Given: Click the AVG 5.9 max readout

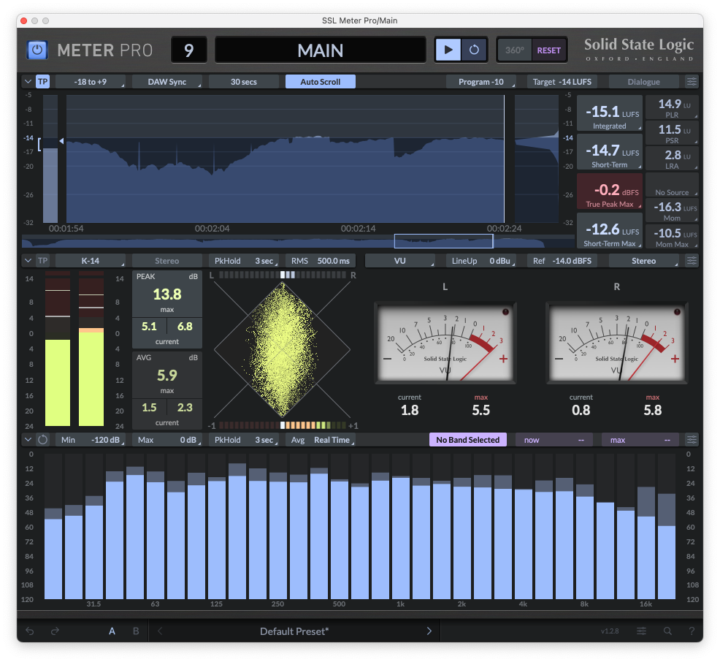Looking at the screenshot, I should coord(167,375).
